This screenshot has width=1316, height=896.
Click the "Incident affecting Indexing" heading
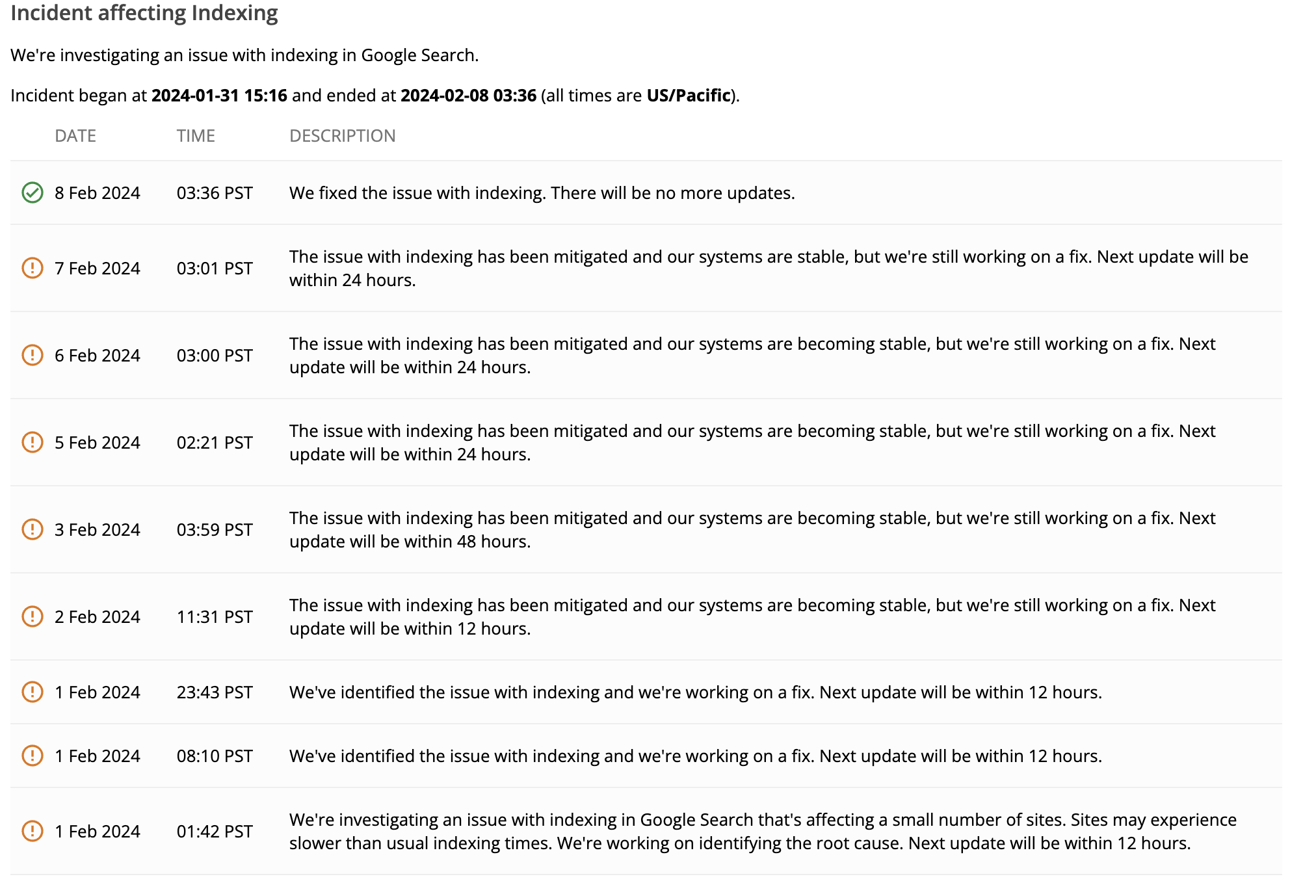[144, 13]
